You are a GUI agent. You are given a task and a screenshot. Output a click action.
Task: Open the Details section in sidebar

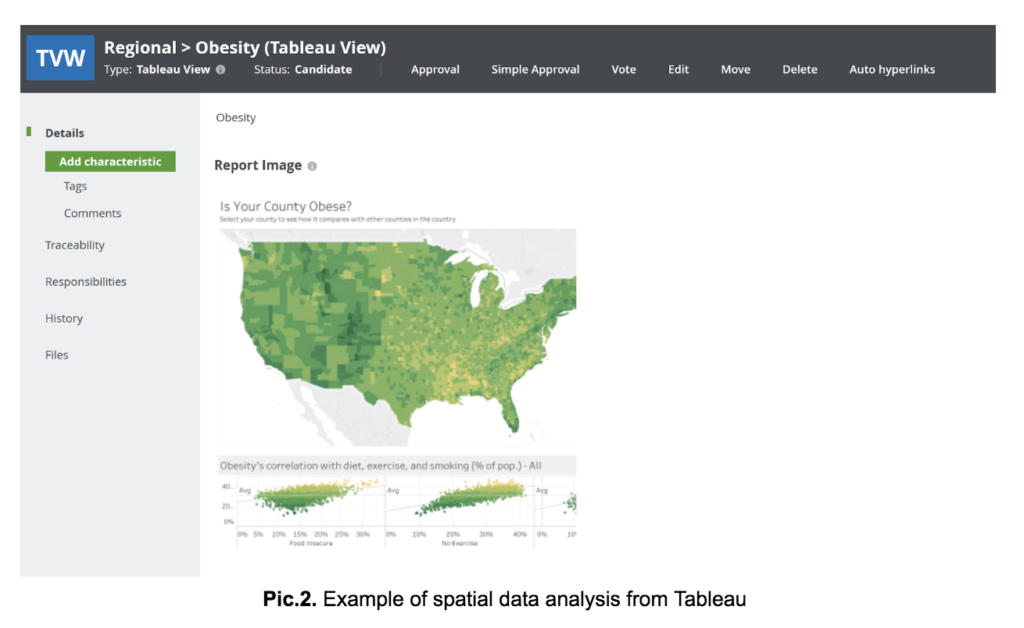[x=65, y=133]
